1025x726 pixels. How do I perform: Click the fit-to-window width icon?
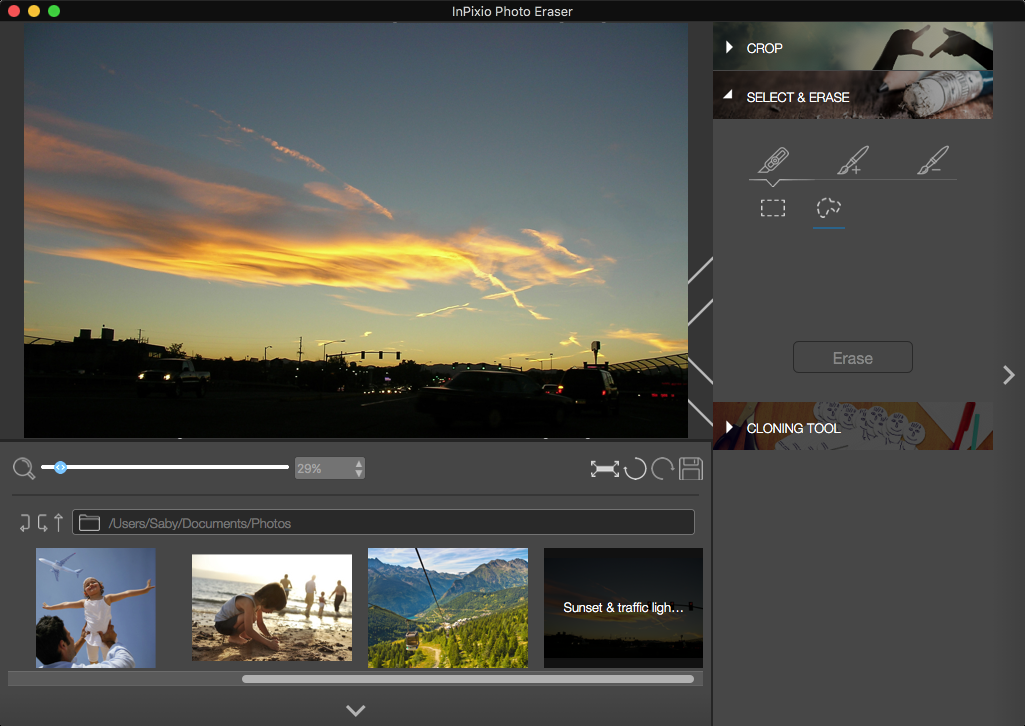coord(605,469)
